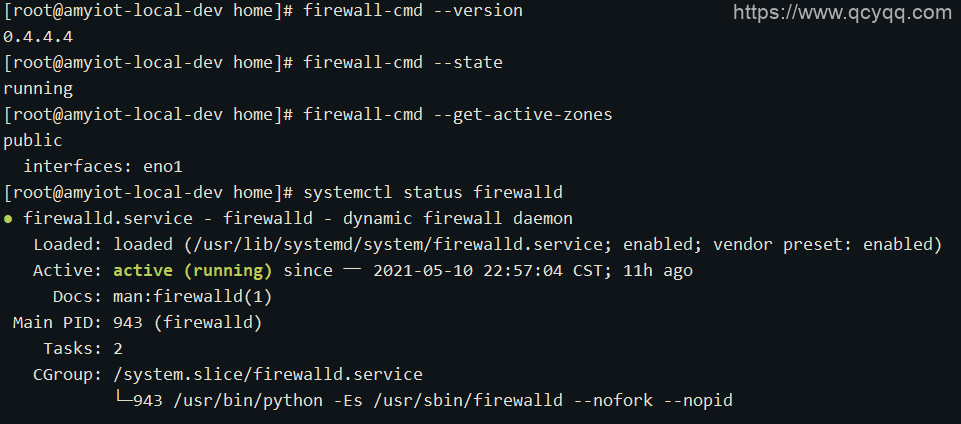Click the man:firewalld(1) docs reference
961x424 pixels.
192,296
